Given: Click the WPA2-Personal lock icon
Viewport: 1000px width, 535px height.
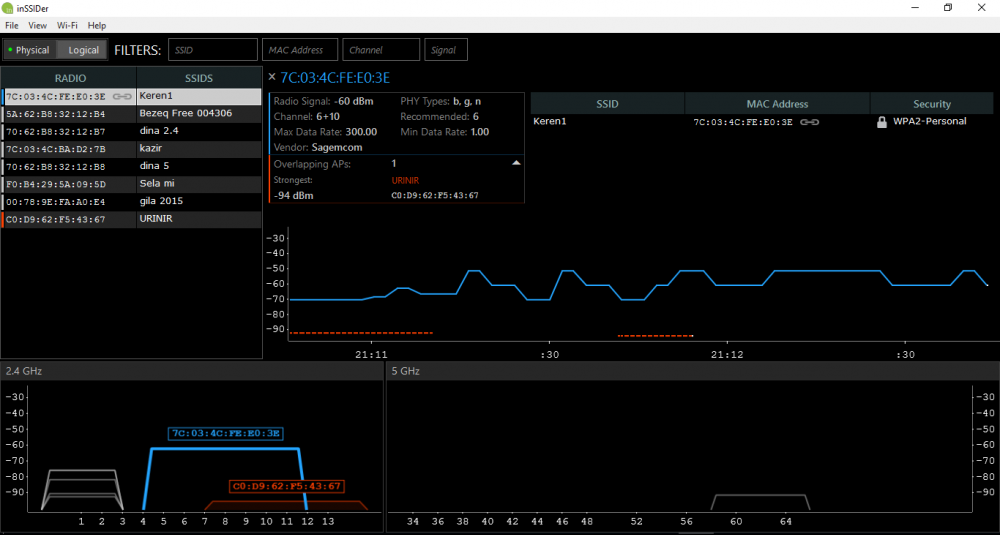Looking at the screenshot, I should [x=882, y=122].
